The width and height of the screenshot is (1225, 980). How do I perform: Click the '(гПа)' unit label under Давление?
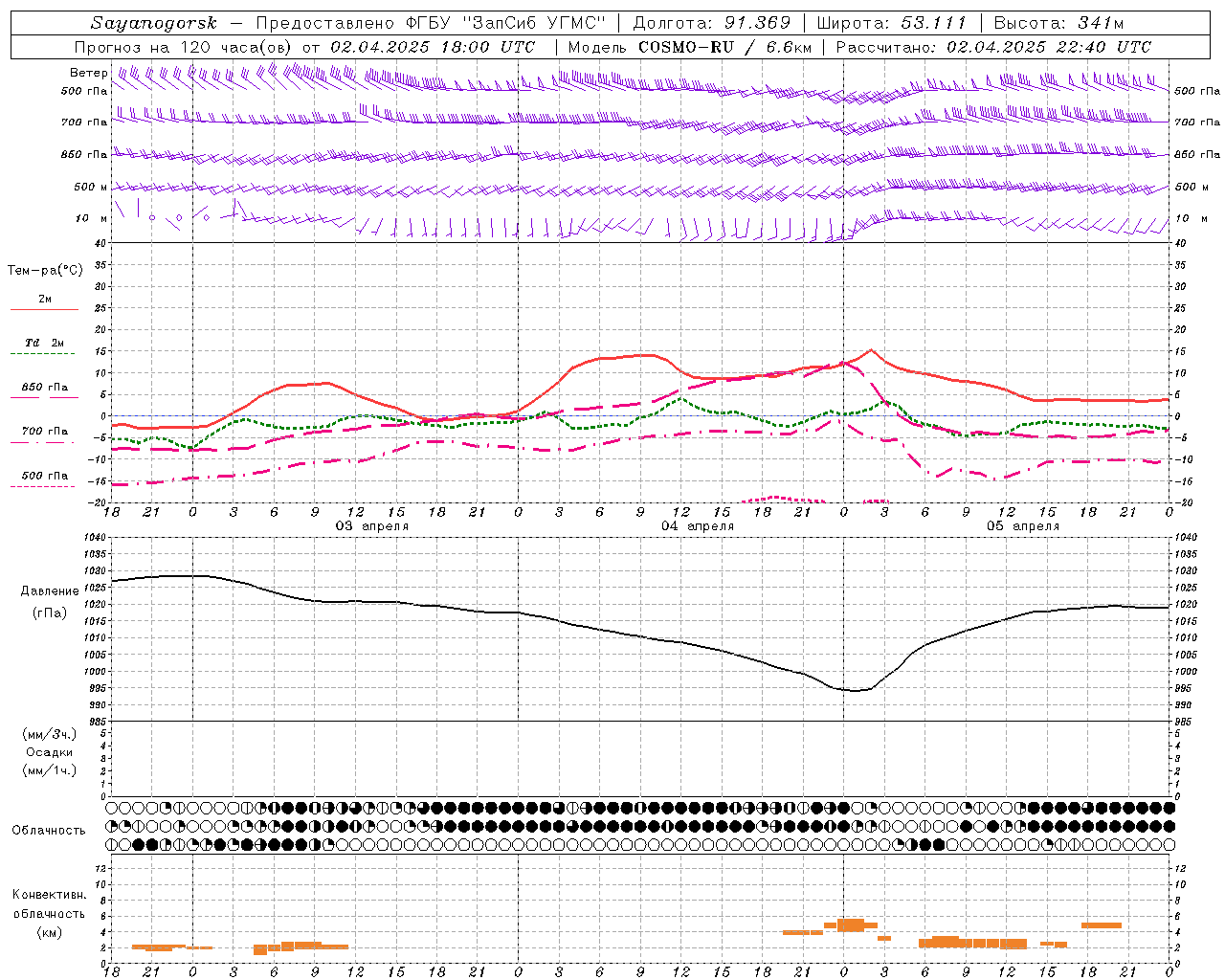50,613
